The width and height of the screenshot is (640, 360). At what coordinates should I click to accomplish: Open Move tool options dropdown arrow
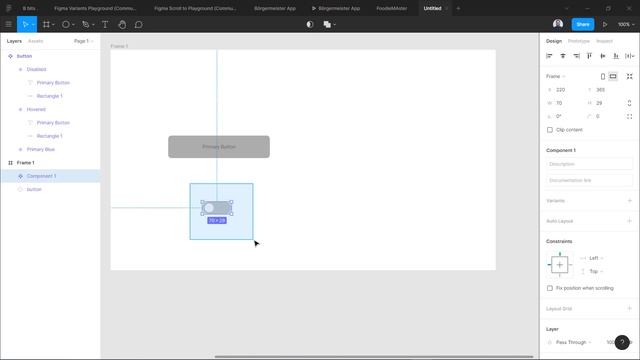(x=33, y=25)
